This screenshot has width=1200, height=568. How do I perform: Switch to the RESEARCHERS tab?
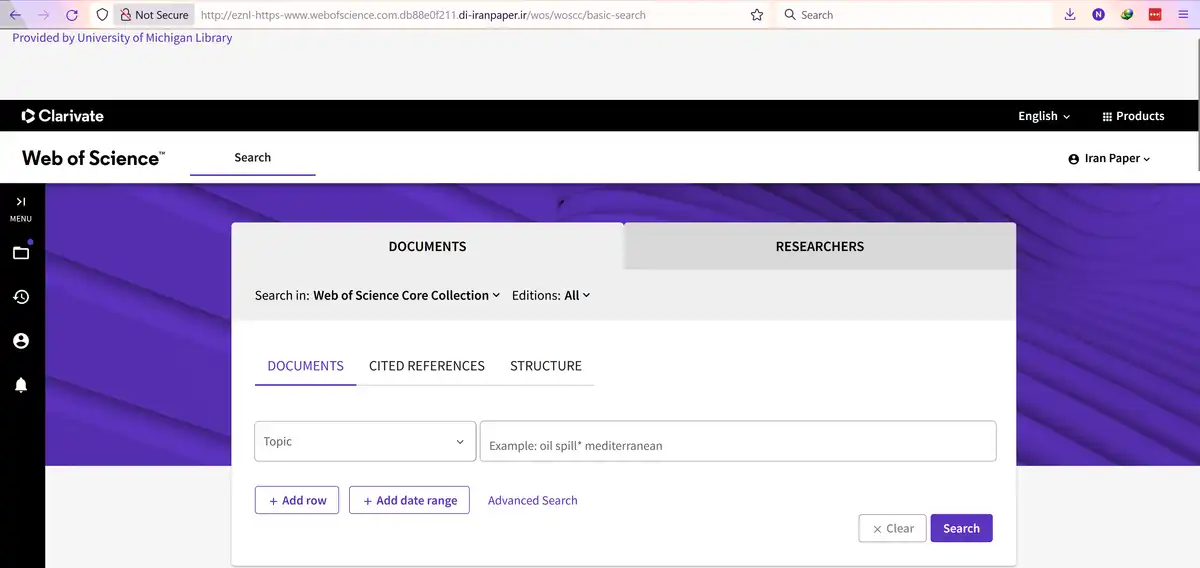point(820,246)
